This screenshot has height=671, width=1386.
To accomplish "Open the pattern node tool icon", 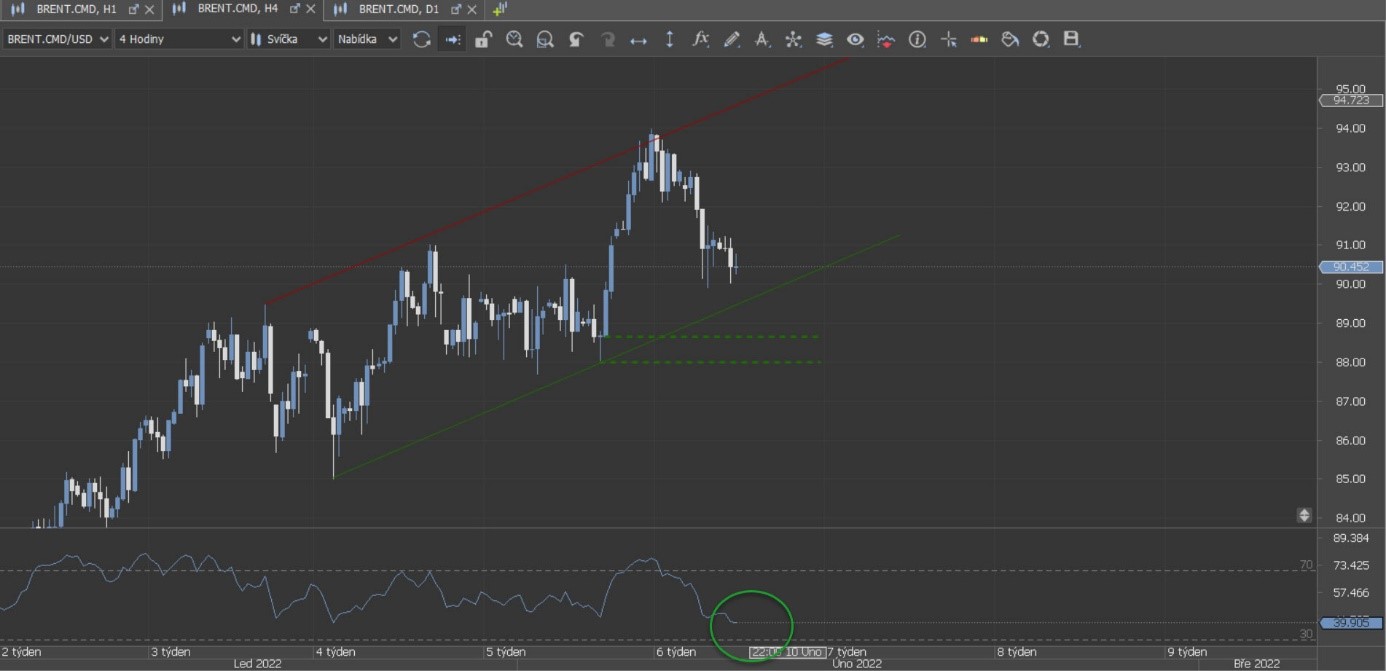I will pos(793,39).
